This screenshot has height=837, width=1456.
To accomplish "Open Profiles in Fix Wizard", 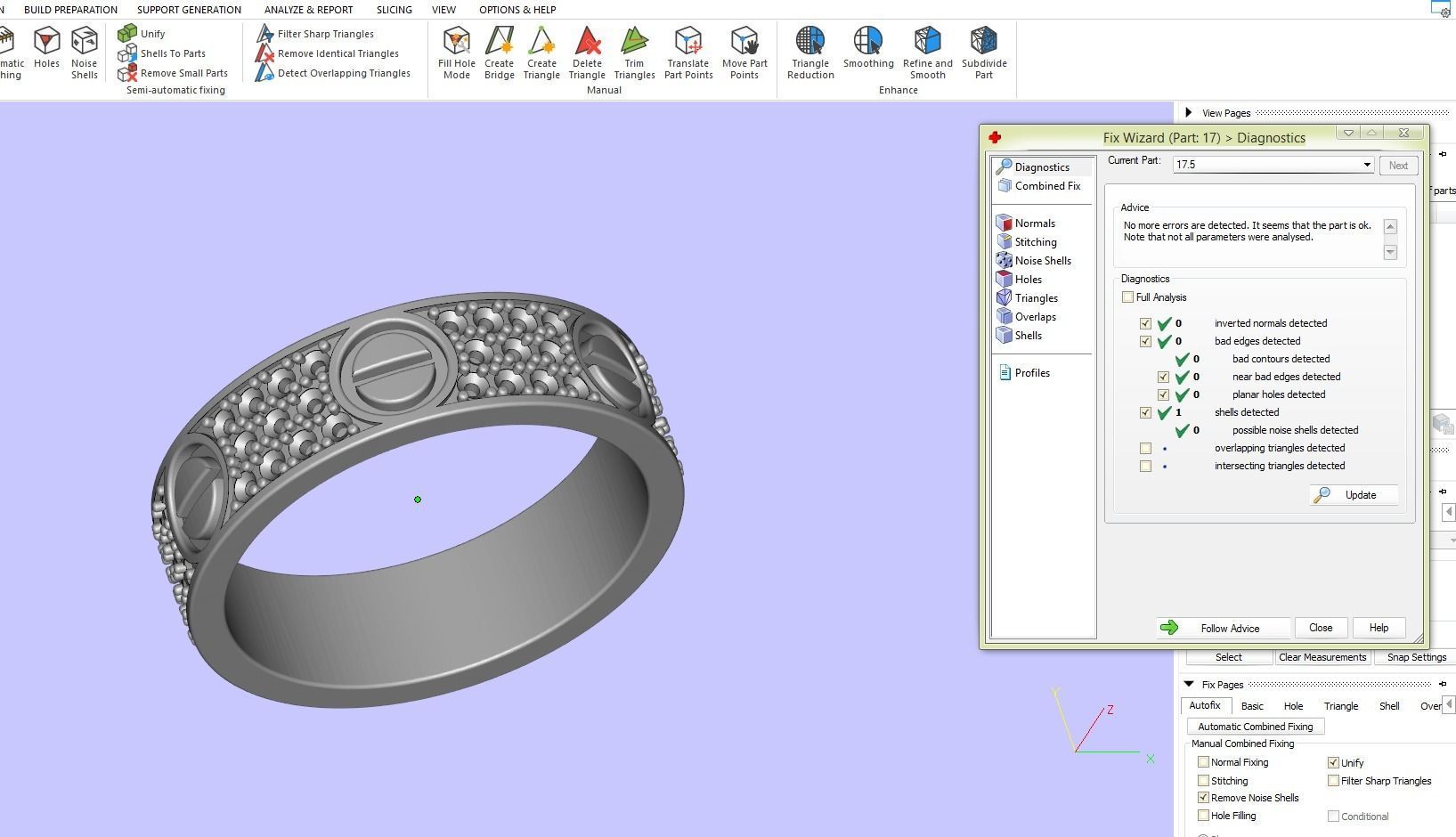I will coord(1024,373).
